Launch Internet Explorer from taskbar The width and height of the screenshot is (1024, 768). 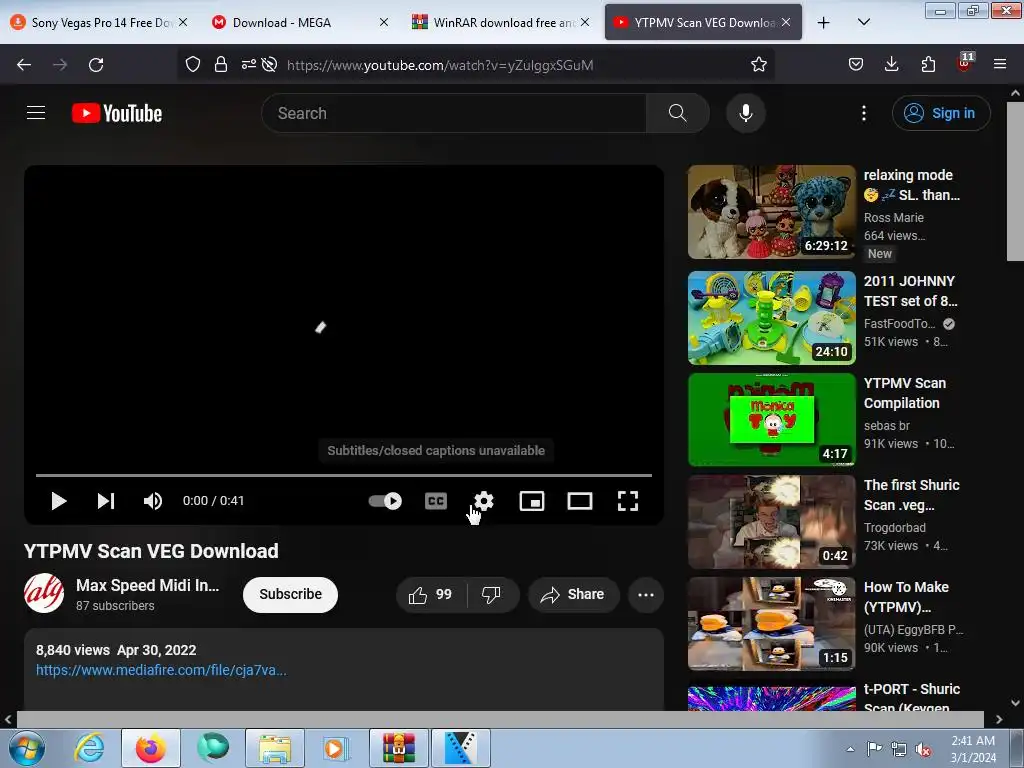(x=89, y=748)
